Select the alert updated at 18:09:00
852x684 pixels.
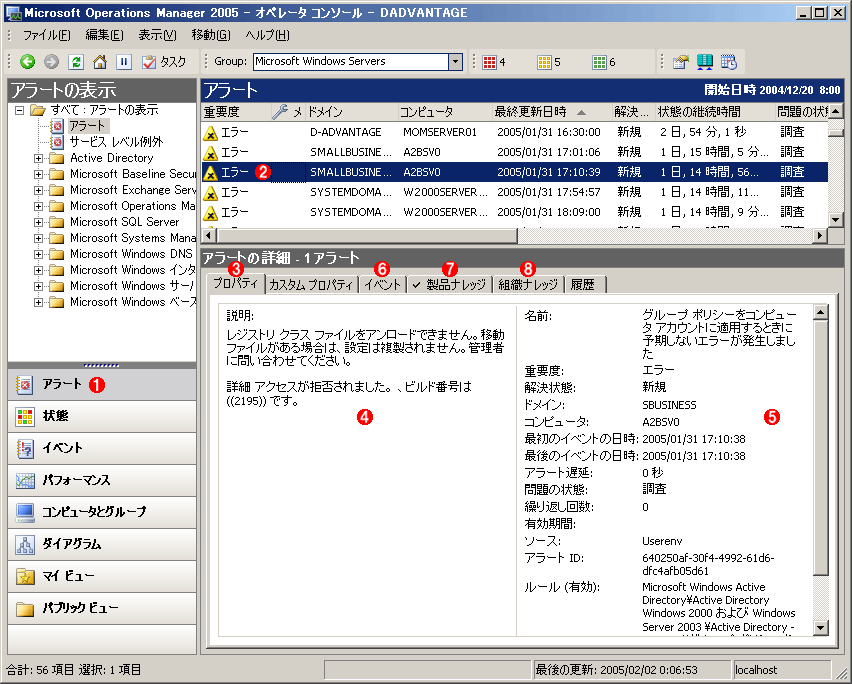click(515, 212)
